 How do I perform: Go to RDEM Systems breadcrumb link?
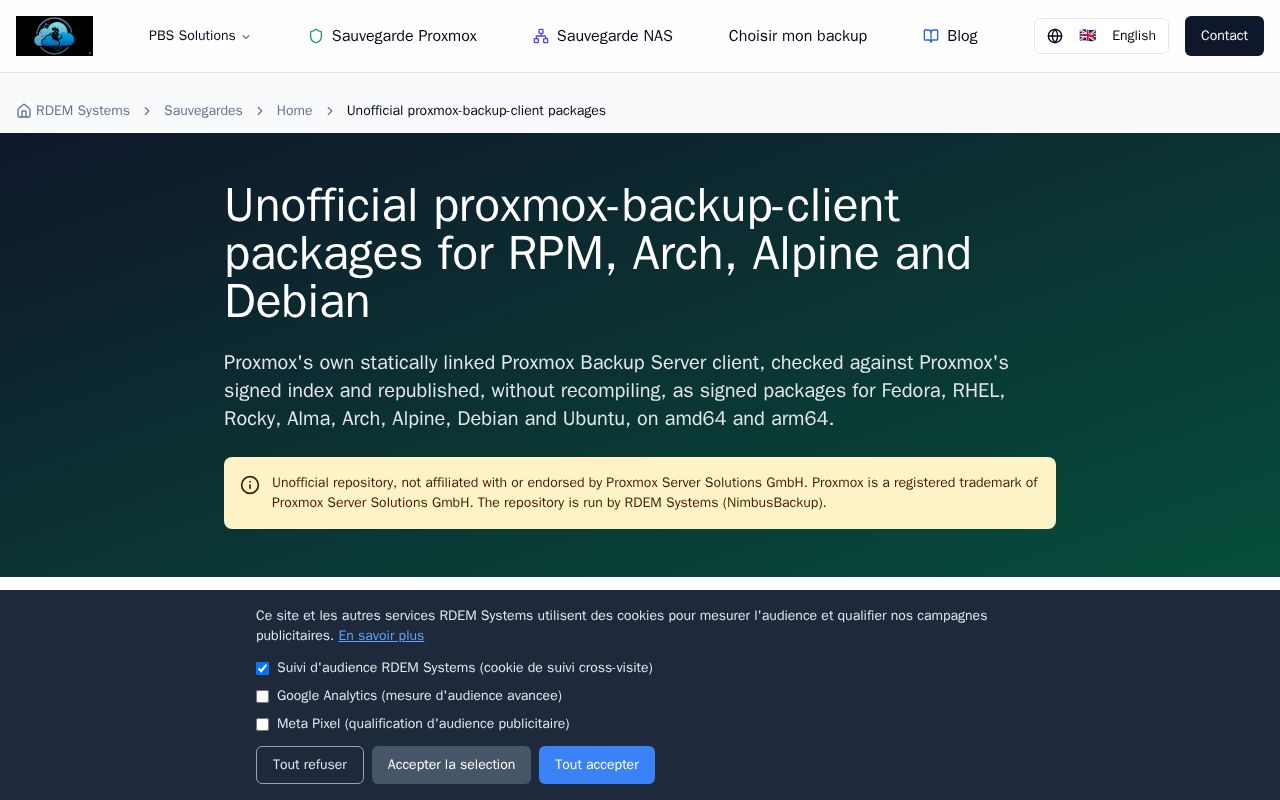(73, 111)
